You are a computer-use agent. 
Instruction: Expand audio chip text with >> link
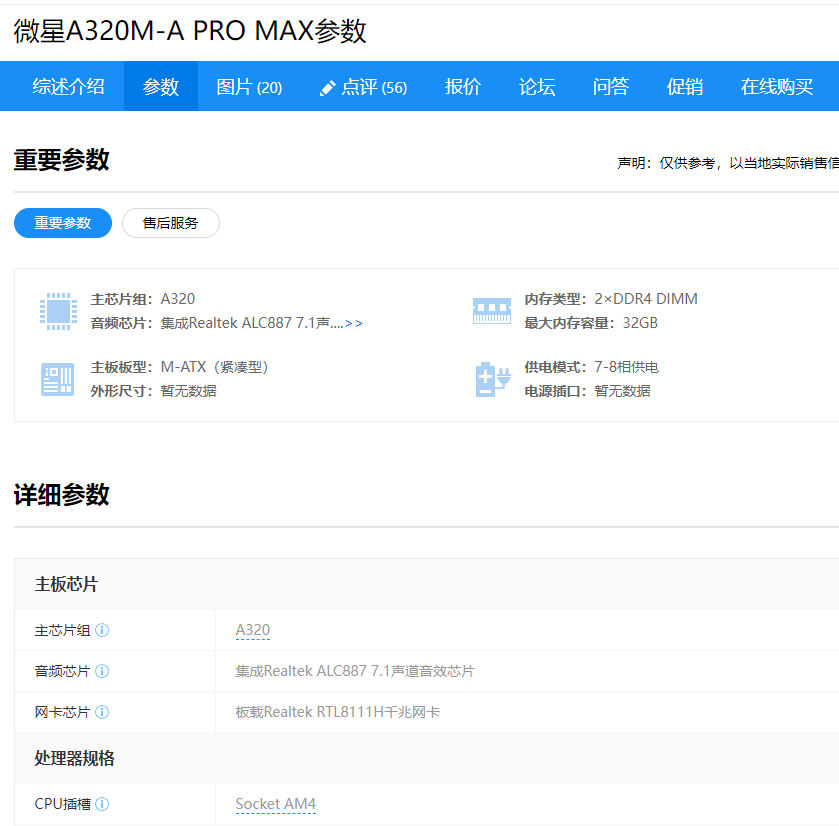[354, 323]
